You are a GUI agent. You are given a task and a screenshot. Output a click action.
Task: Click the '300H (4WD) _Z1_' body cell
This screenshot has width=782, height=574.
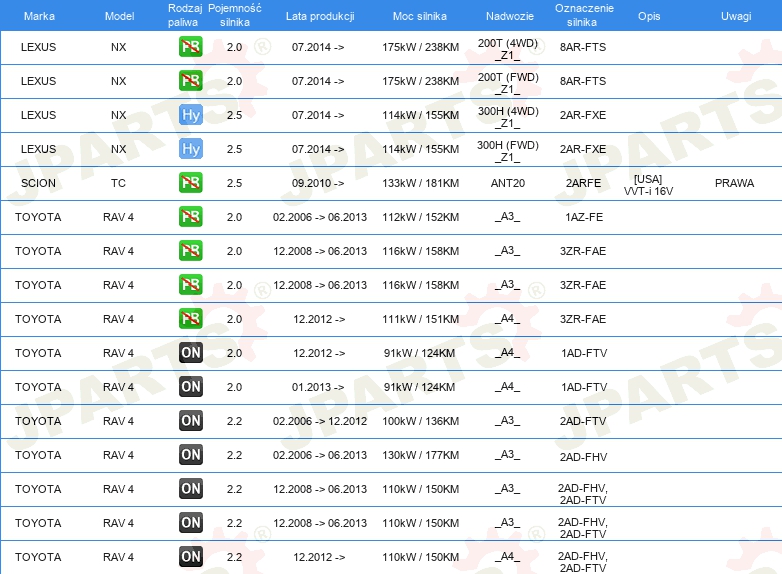pos(508,117)
